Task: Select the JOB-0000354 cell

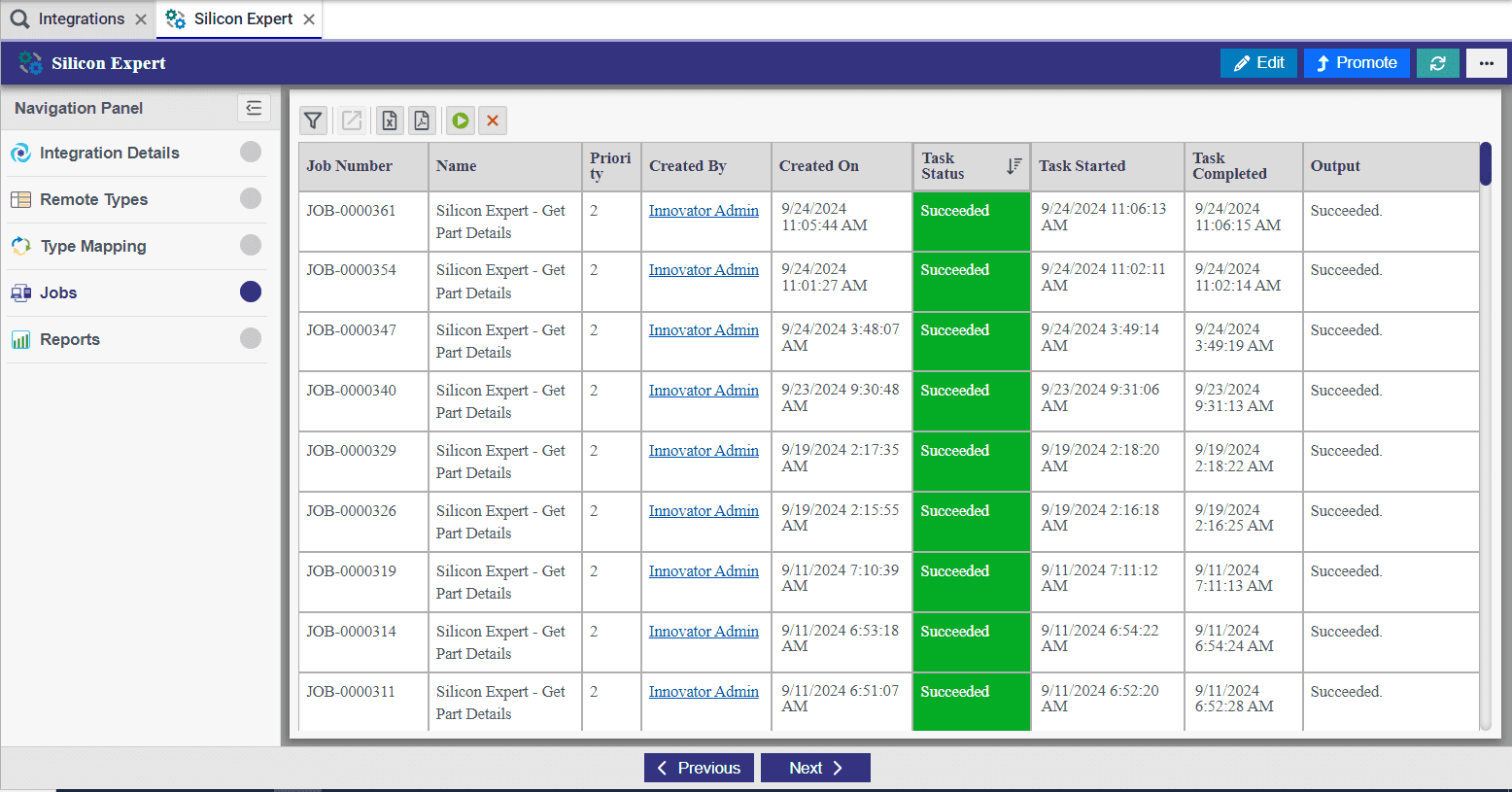Action: [x=363, y=282]
